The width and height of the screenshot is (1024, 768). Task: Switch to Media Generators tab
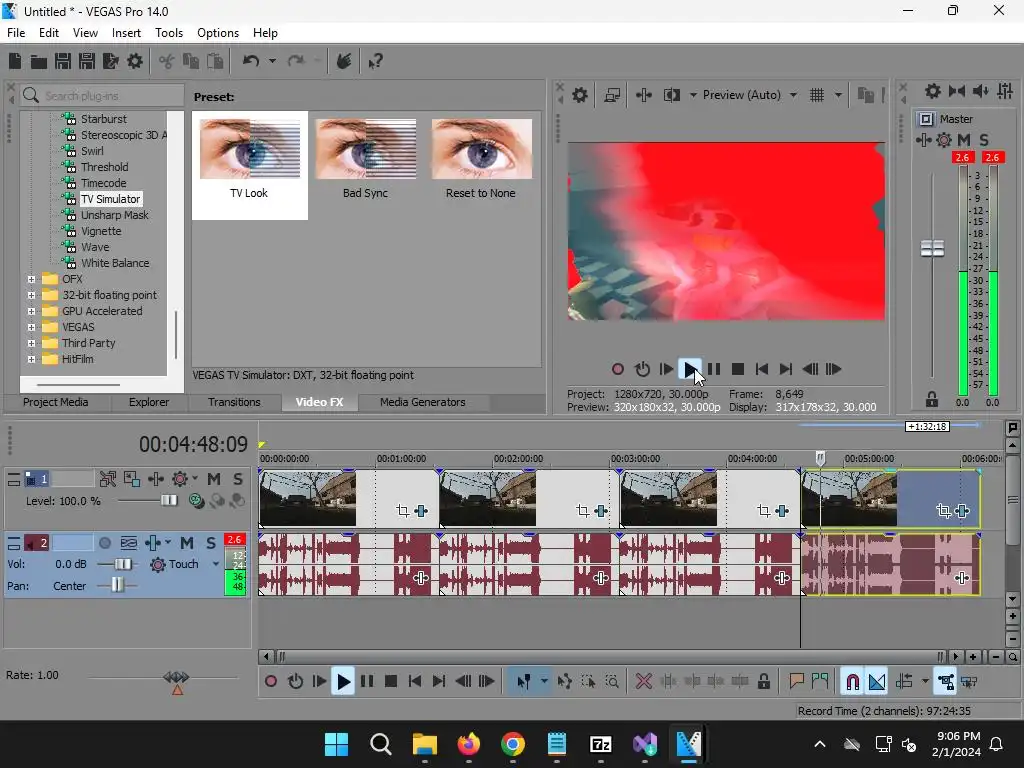[x=423, y=402]
